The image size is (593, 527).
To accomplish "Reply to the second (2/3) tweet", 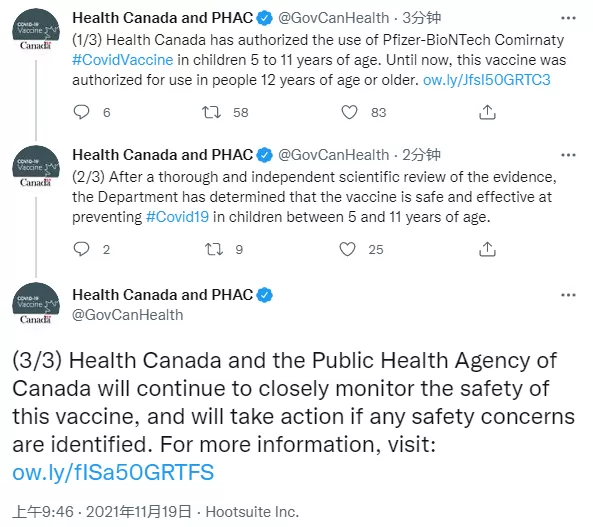I will point(81,249).
